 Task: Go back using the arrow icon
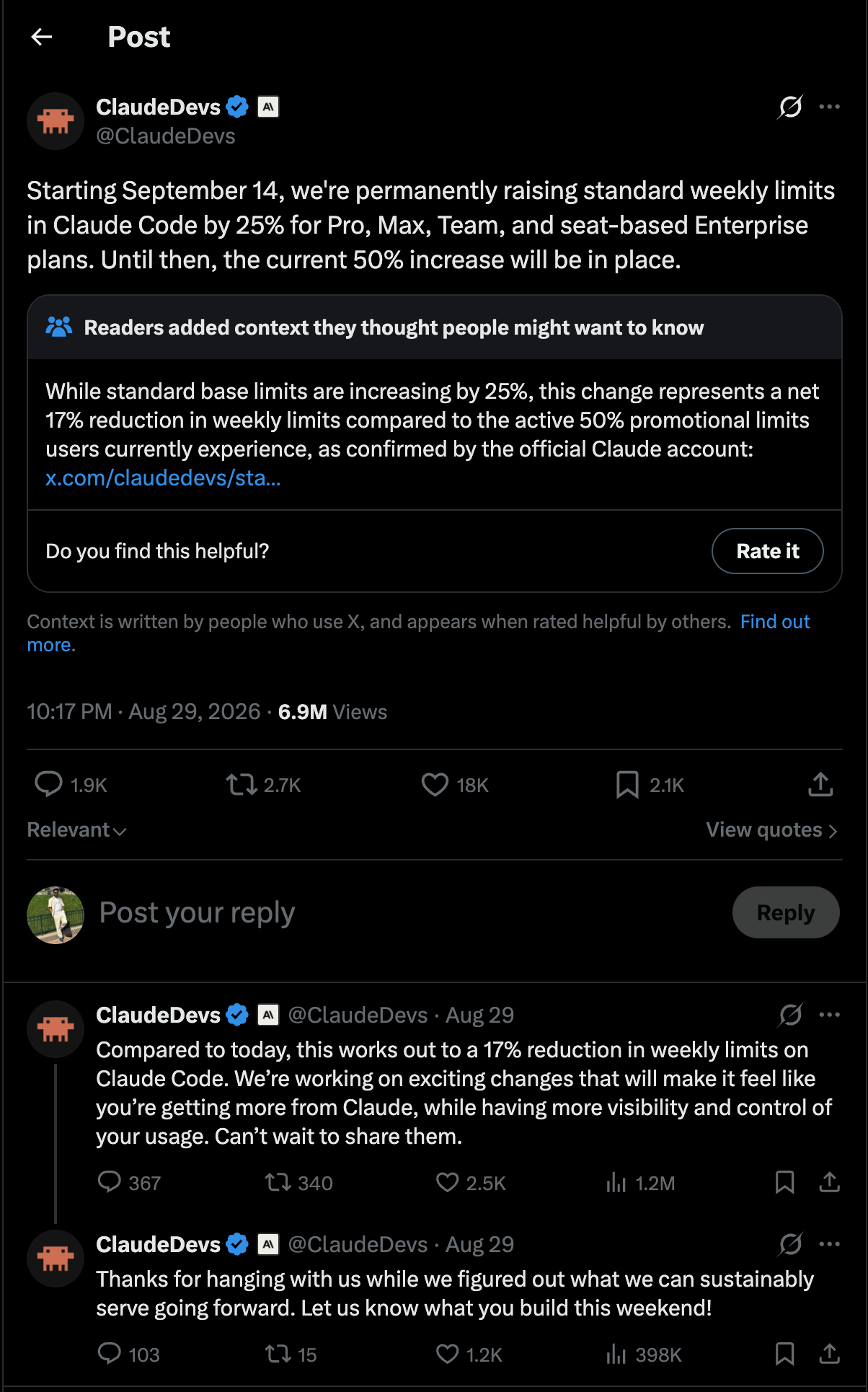click(x=42, y=37)
